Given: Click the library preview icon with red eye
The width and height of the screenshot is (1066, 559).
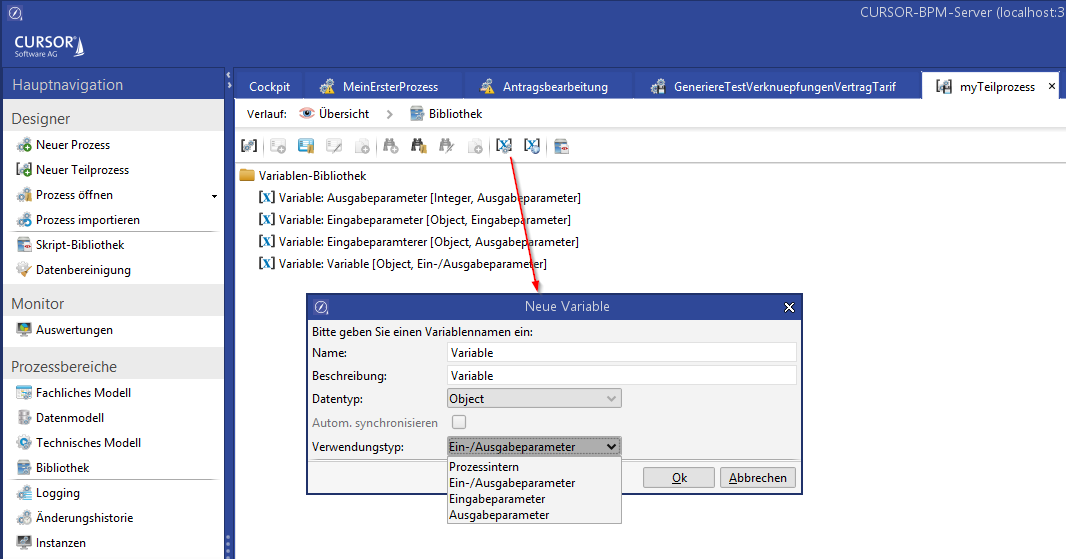Looking at the screenshot, I should point(562,146).
